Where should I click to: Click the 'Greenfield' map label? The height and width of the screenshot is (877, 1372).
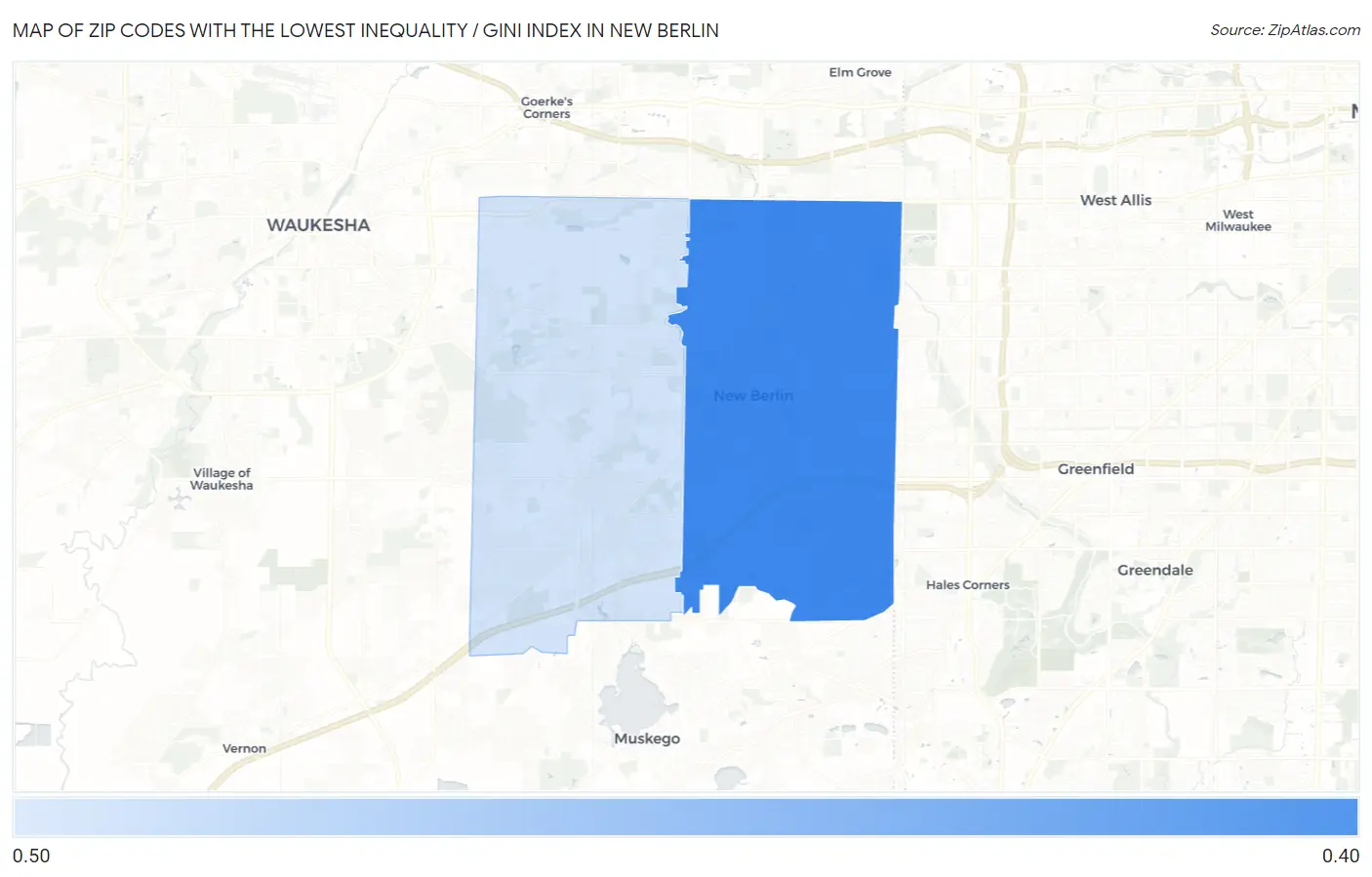pyautogui.click(x=1096, y=469)
